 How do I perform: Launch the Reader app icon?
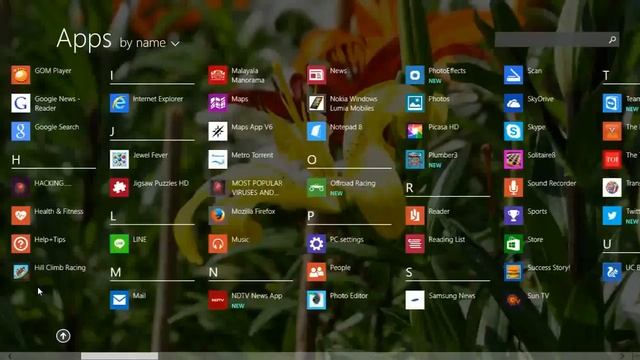coord(415,216)
